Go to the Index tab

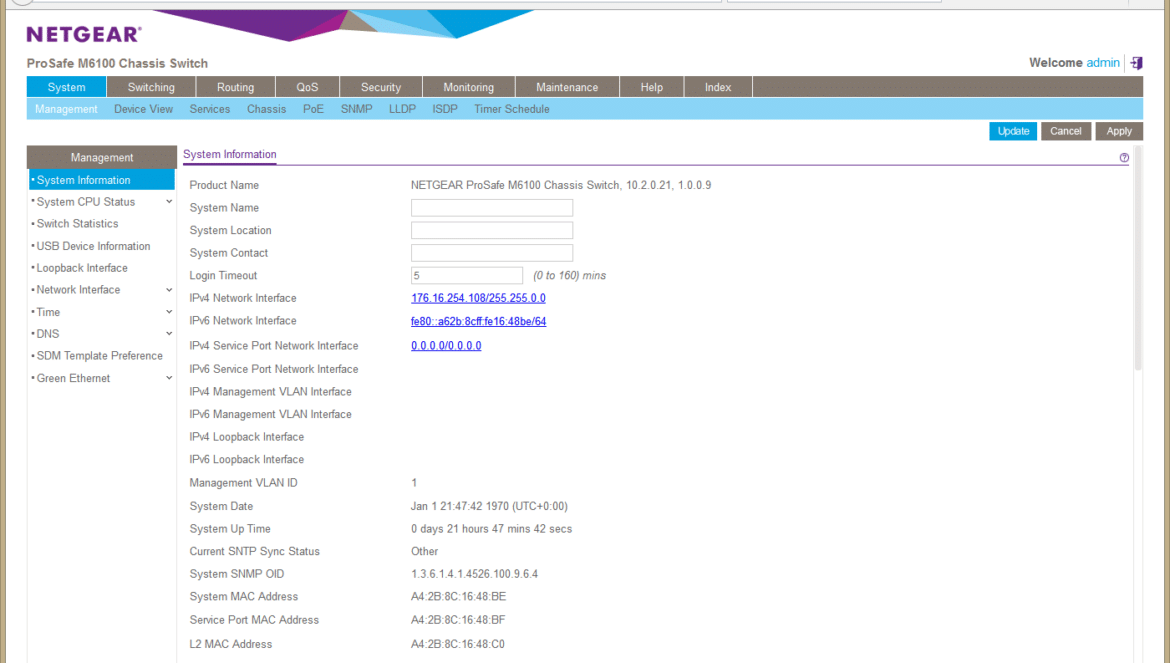pos(718,87)
